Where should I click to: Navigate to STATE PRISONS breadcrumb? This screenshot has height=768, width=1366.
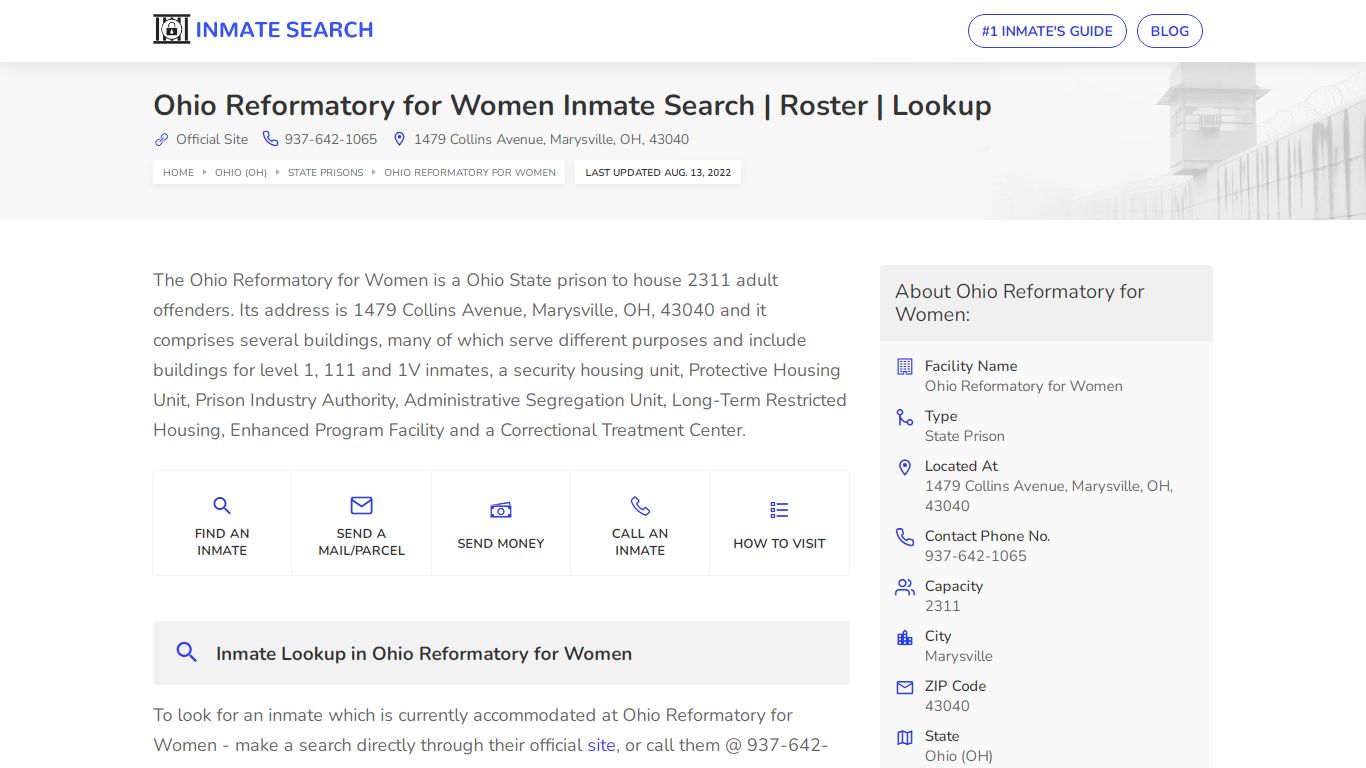[326, 172]
